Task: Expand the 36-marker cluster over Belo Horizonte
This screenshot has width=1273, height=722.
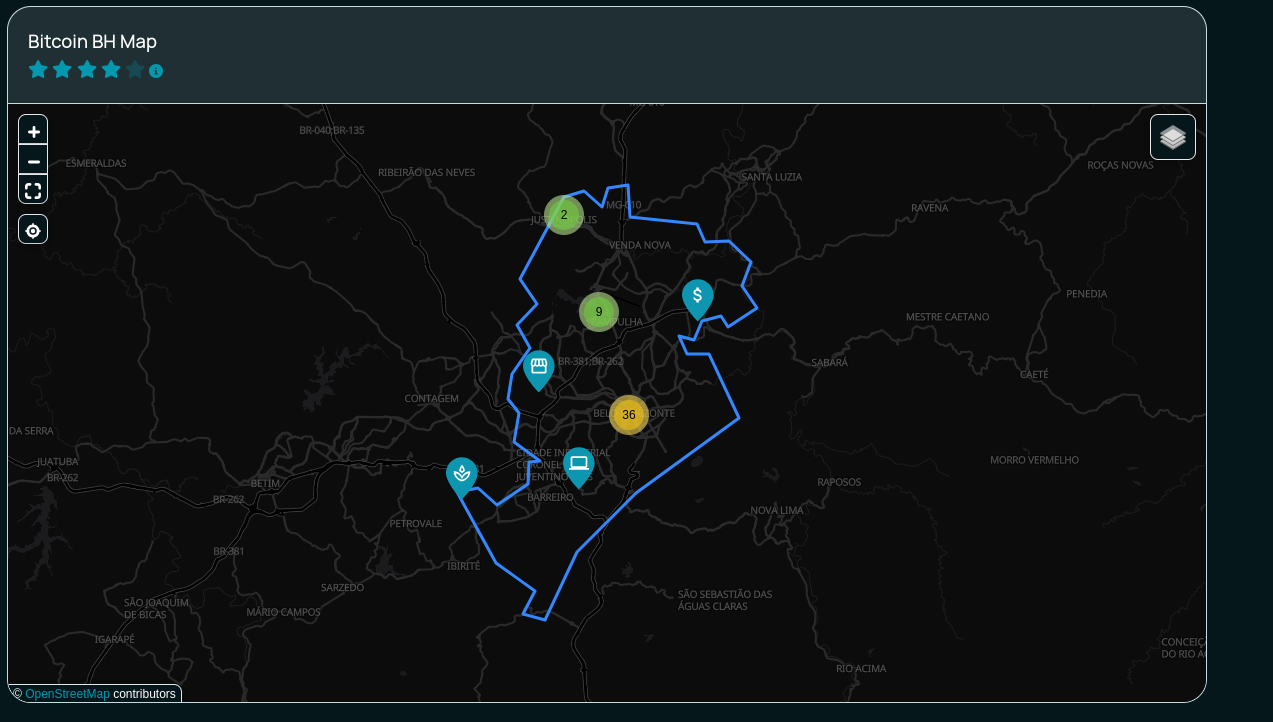Action: pos(629,414)
